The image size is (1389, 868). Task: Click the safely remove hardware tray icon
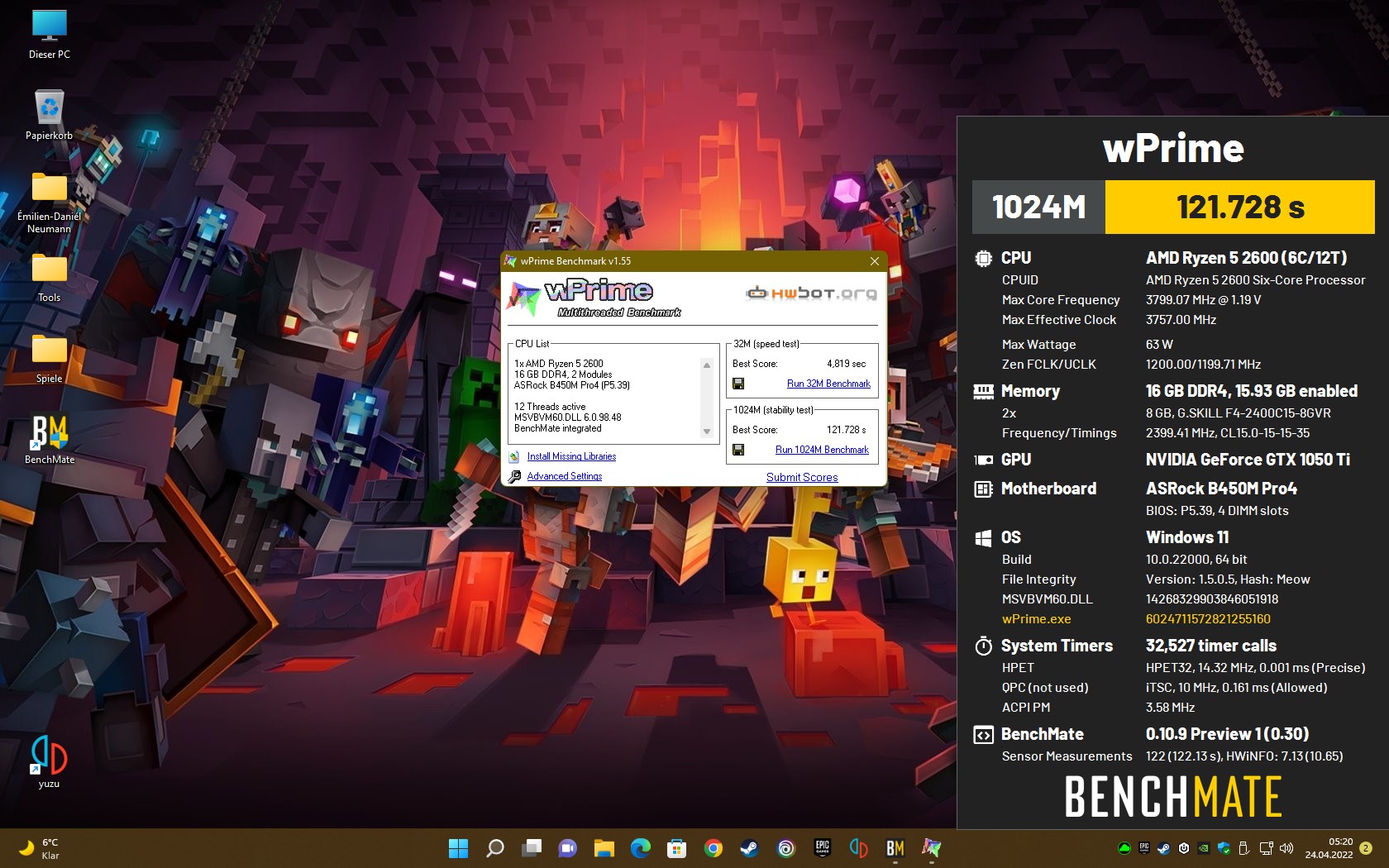click(1243, 848)
